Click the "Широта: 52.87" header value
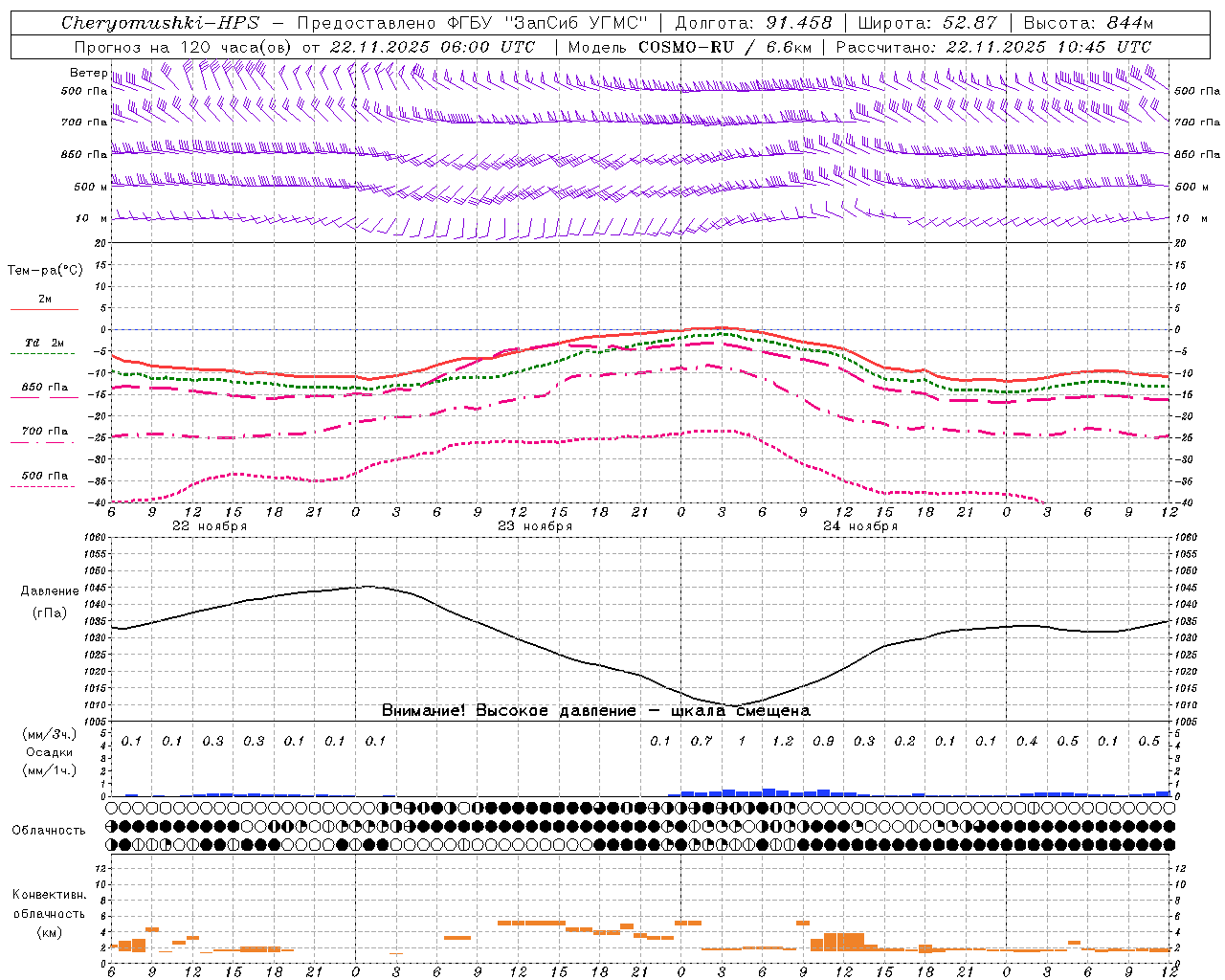 [926, 23]
